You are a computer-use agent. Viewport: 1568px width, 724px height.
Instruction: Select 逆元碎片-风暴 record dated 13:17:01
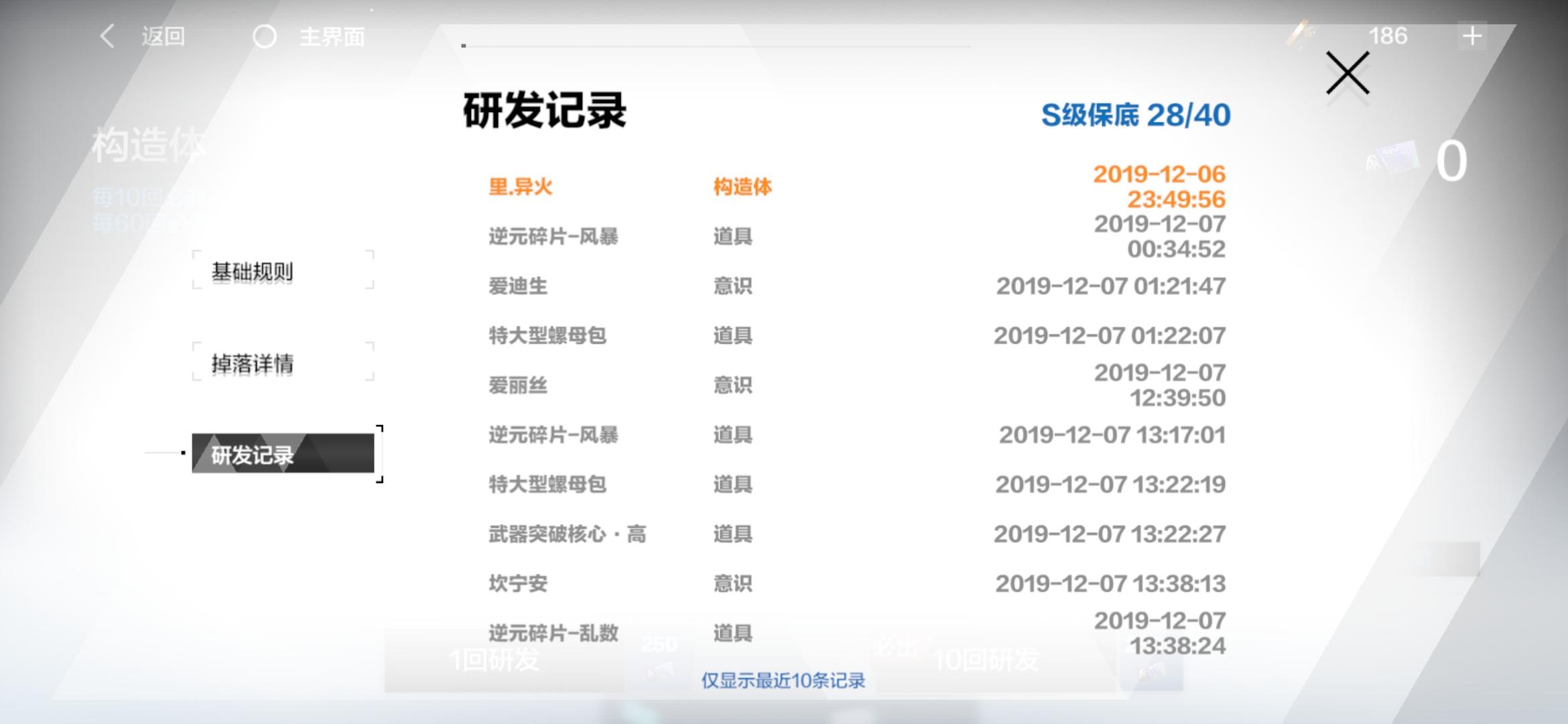857,434
